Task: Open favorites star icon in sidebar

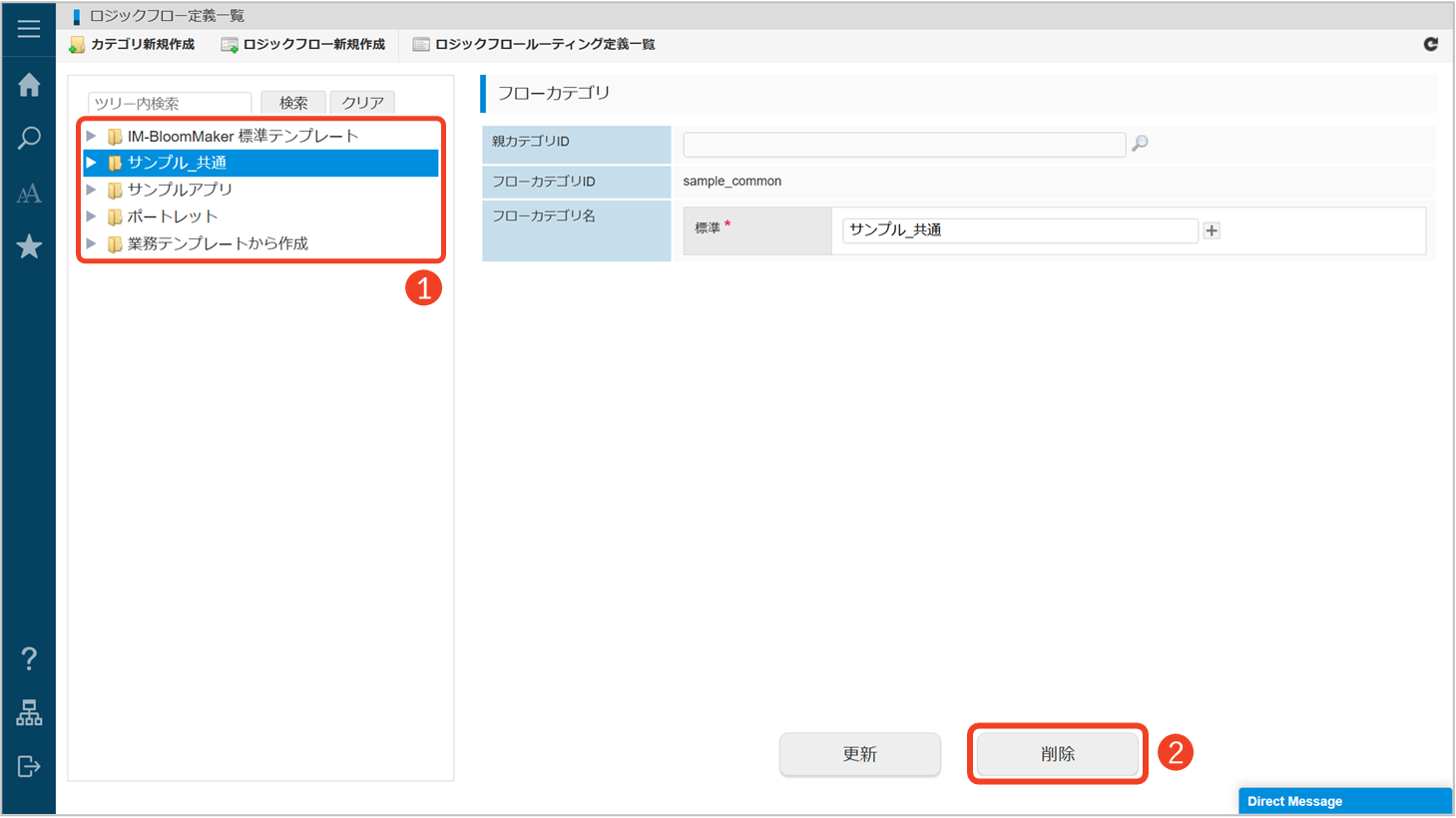Action: click(x=29, y=246)
